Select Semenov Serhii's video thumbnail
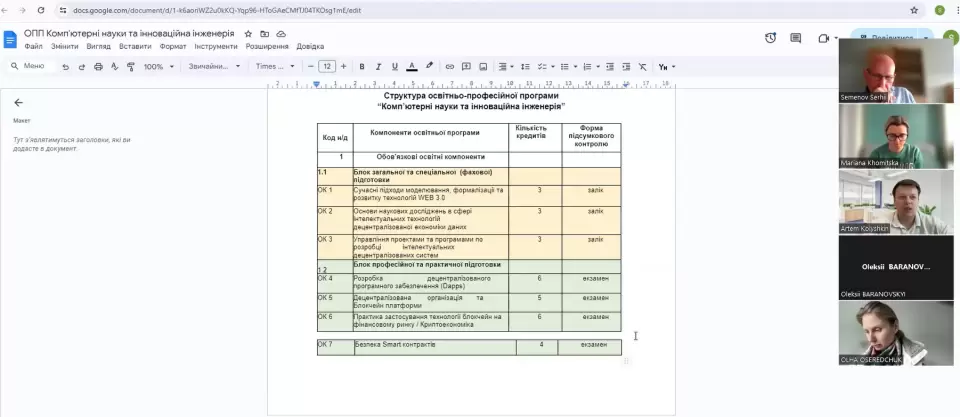960x417 pixels. pyautogui.click(x=896, y=71)
